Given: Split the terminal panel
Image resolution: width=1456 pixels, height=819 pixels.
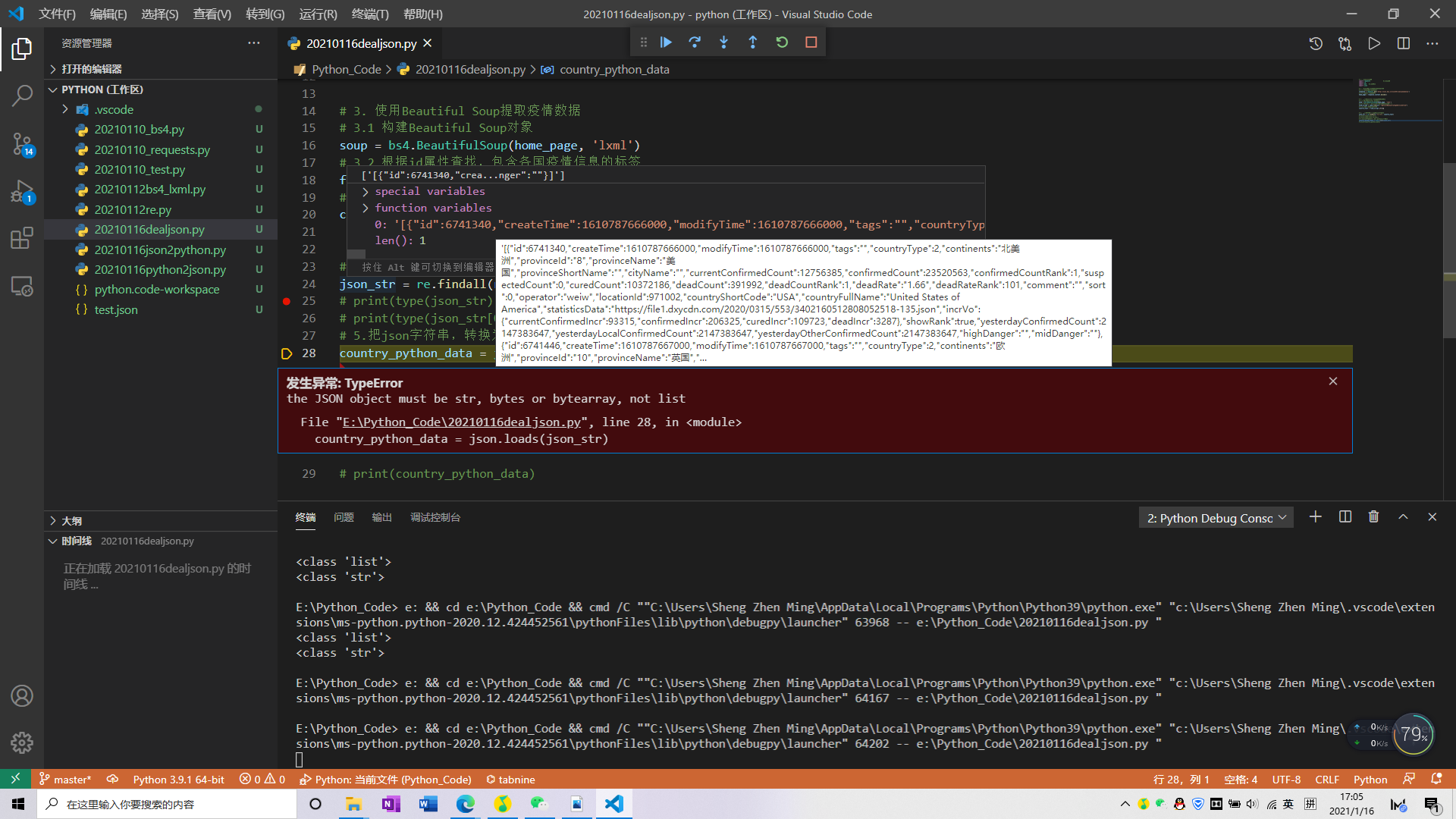Looking at the screenshot, I should pos(1345,516).
